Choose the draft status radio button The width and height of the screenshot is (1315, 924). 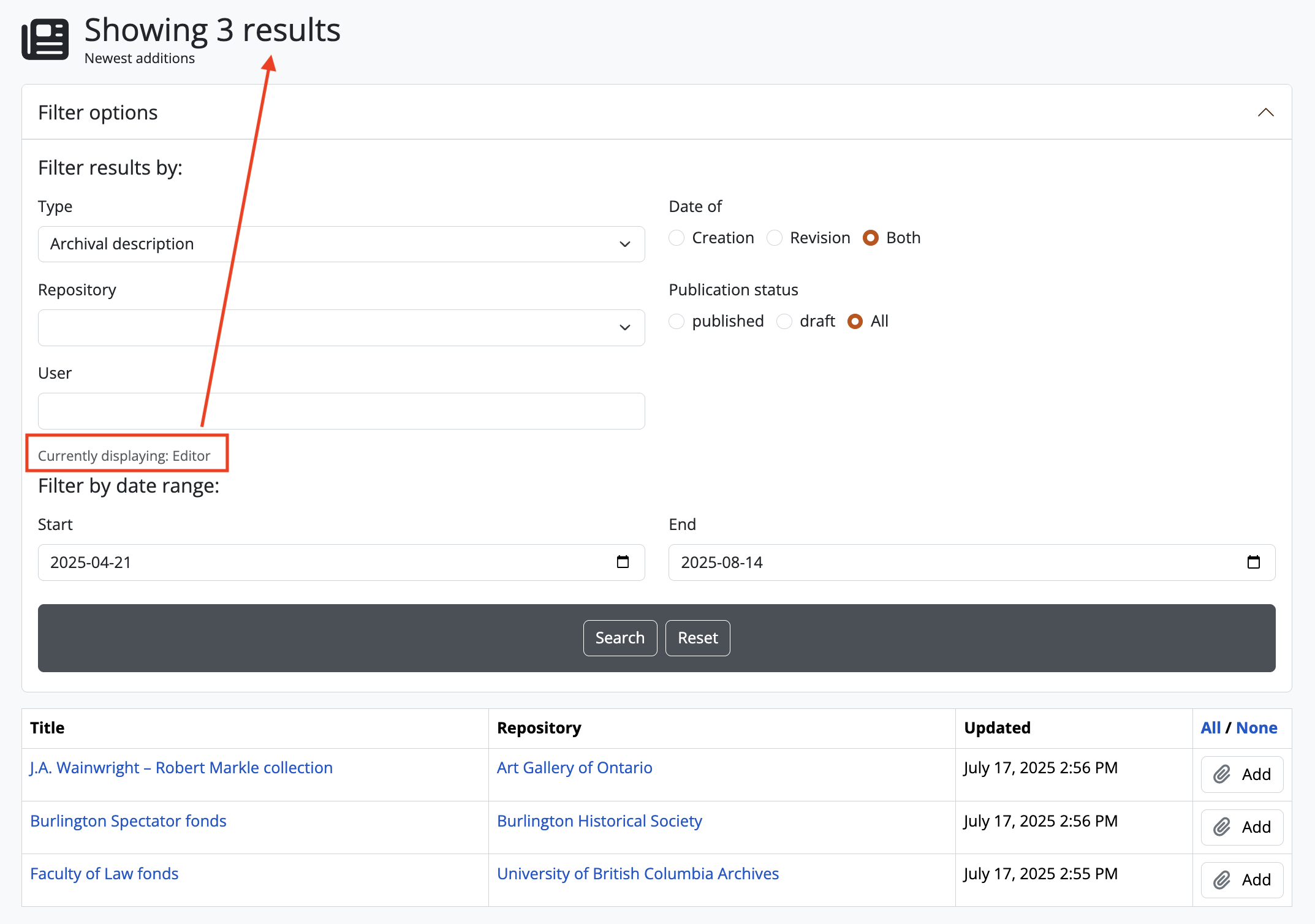(784, 321)
